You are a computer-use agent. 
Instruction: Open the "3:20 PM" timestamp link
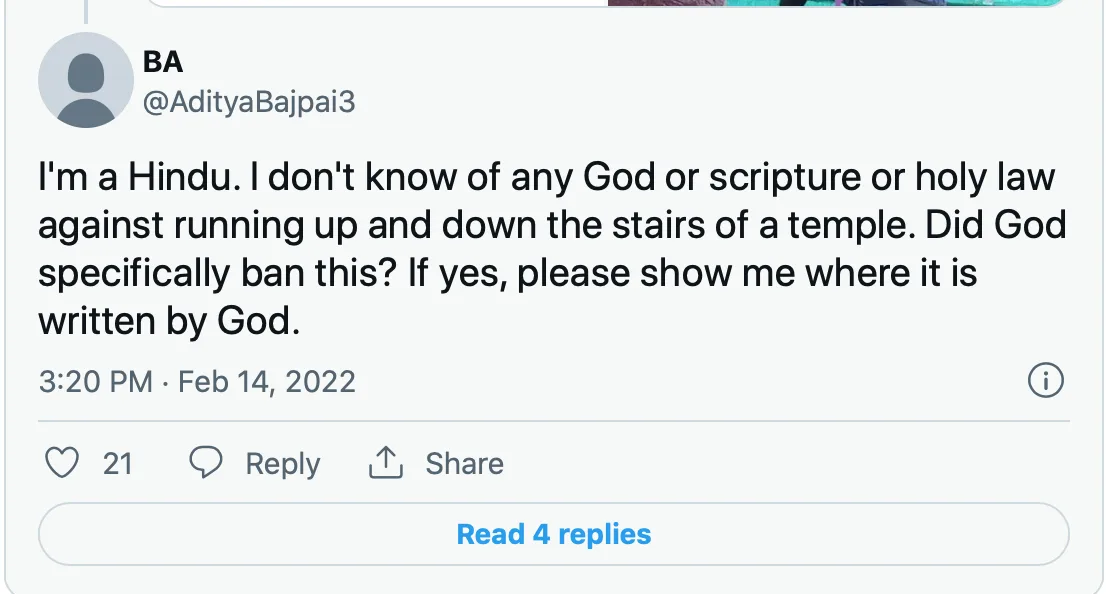coord(95,381)
